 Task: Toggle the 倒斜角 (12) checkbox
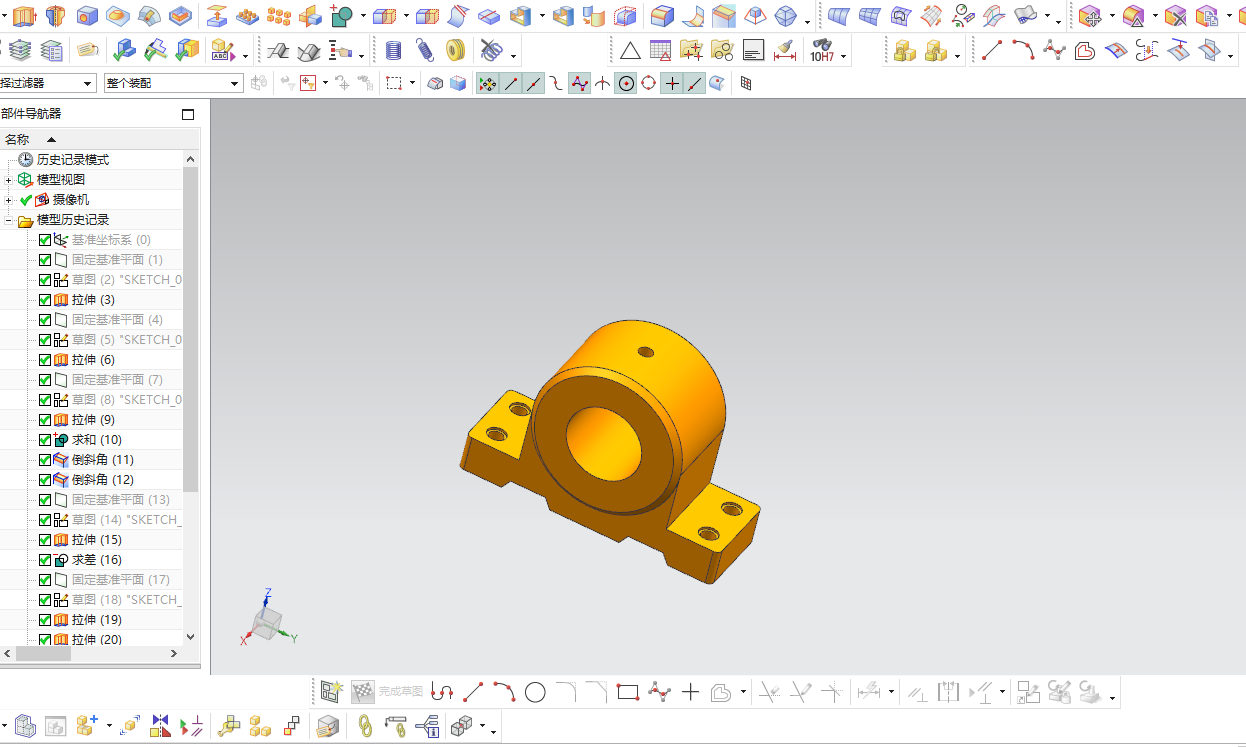(x=45, y=480)
